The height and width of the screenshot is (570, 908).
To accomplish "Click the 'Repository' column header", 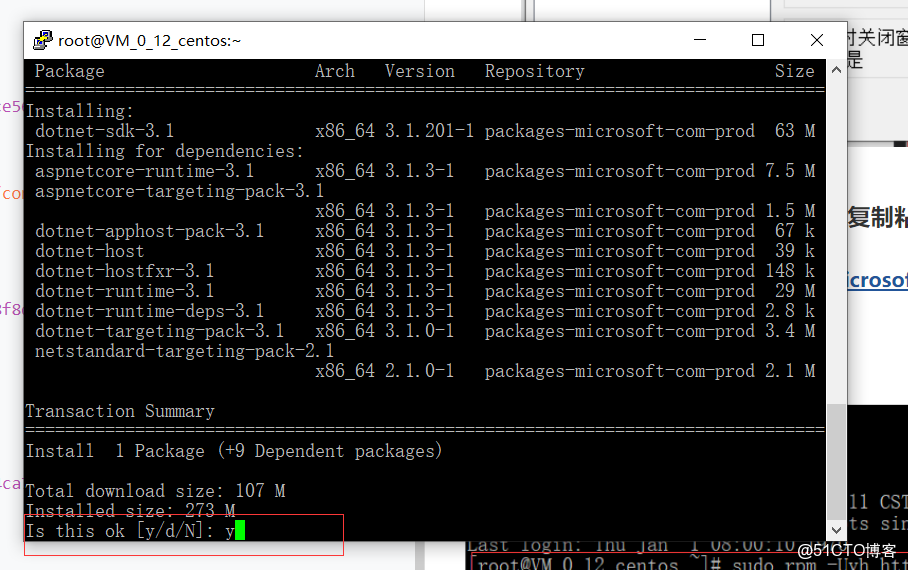I will pos(534,71).
